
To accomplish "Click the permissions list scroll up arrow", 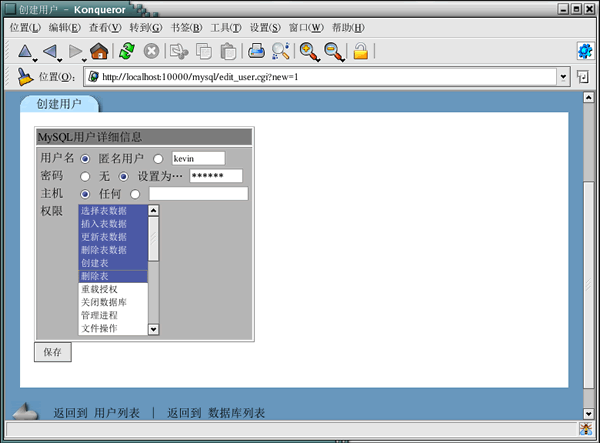I will [x=153, y=210].
